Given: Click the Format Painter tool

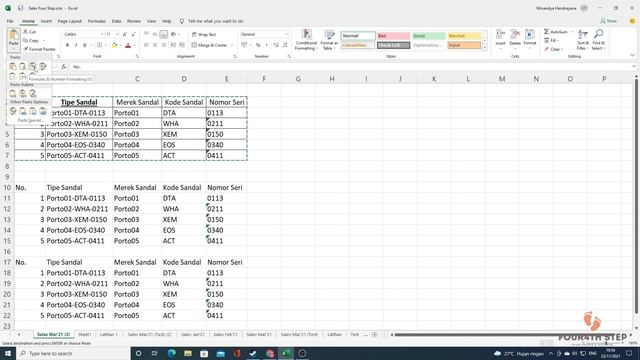Looking at the screenshot, I should [x=39, y=49].
